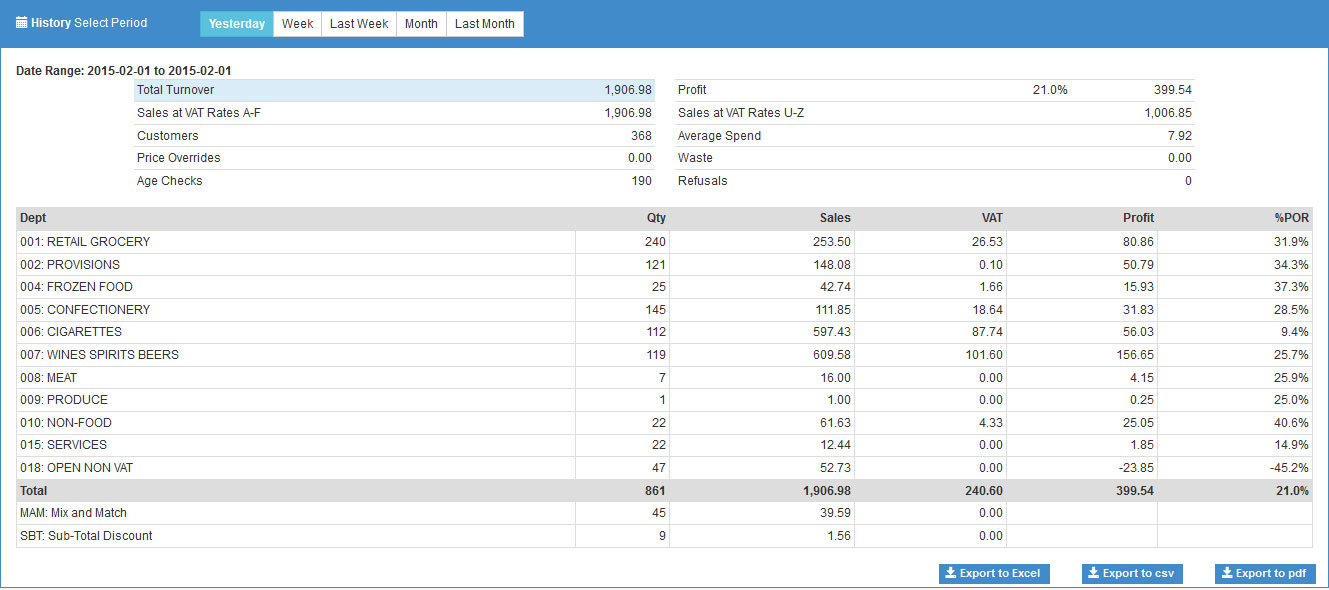The width and height of the screenshot is (1329, 590).
Task: Click the download icon on Export to pdf
Action: tap(1227, 574)
